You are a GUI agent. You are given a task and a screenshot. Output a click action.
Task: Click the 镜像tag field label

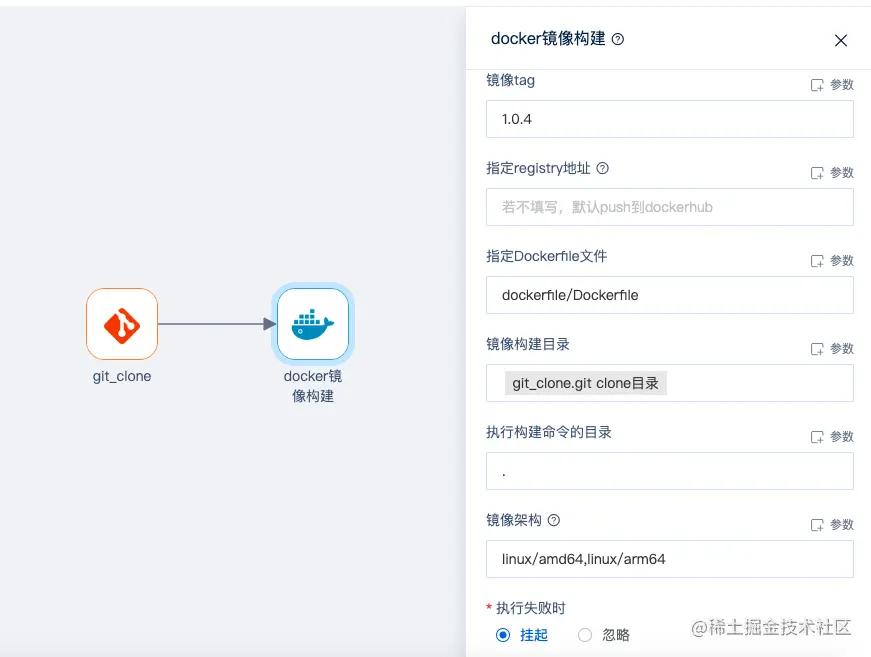pyautogui.click(x=510, y=81)
